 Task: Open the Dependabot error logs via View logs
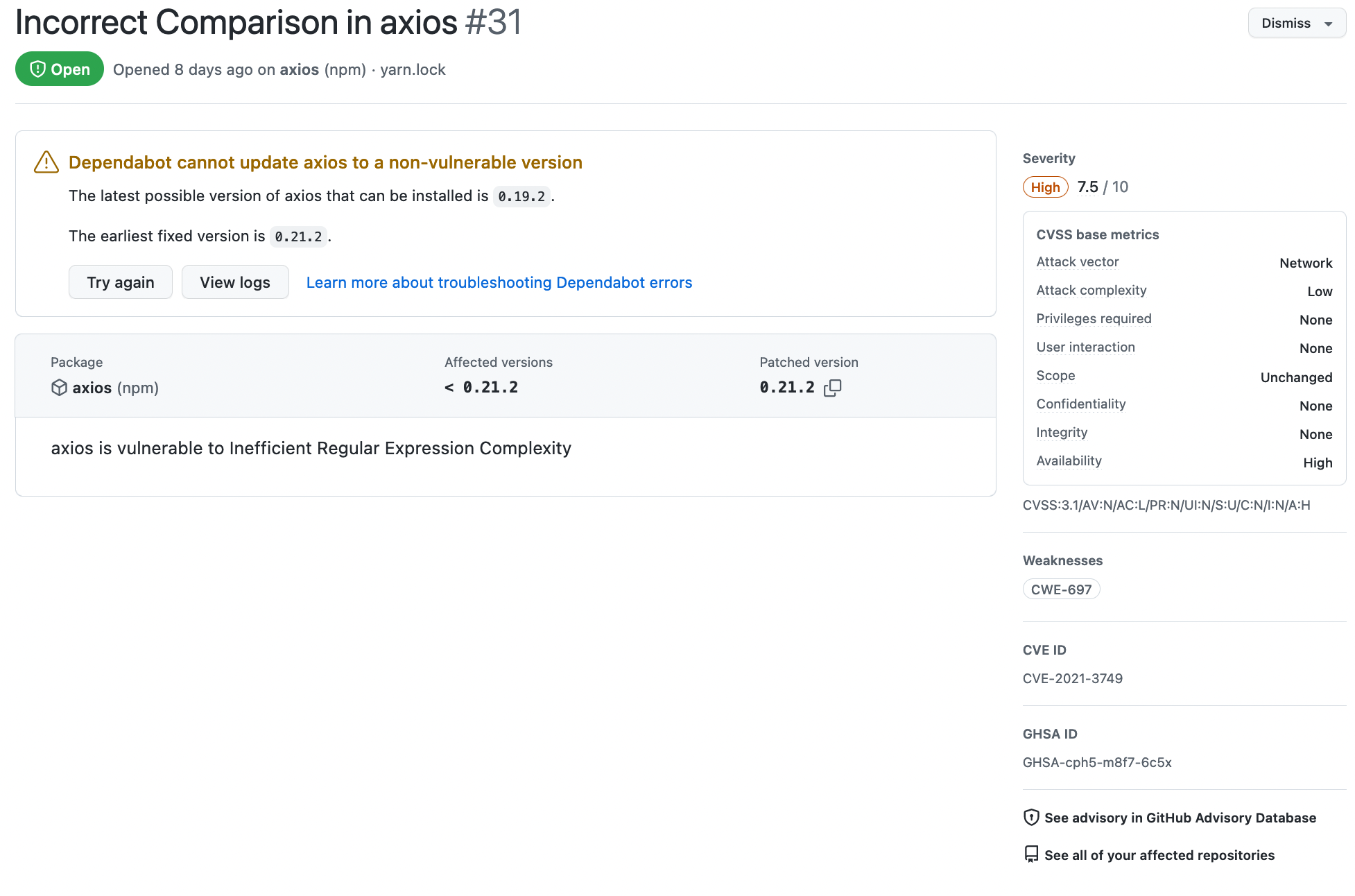pyautogui.click(x=235, y=282)
